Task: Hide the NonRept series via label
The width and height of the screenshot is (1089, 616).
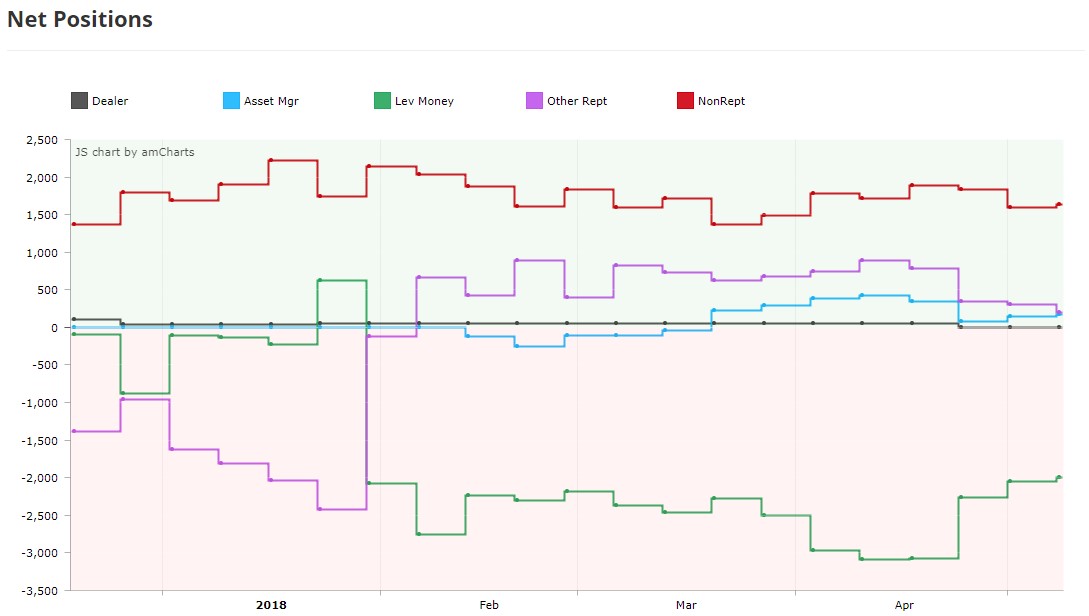Action: [722, 101]
